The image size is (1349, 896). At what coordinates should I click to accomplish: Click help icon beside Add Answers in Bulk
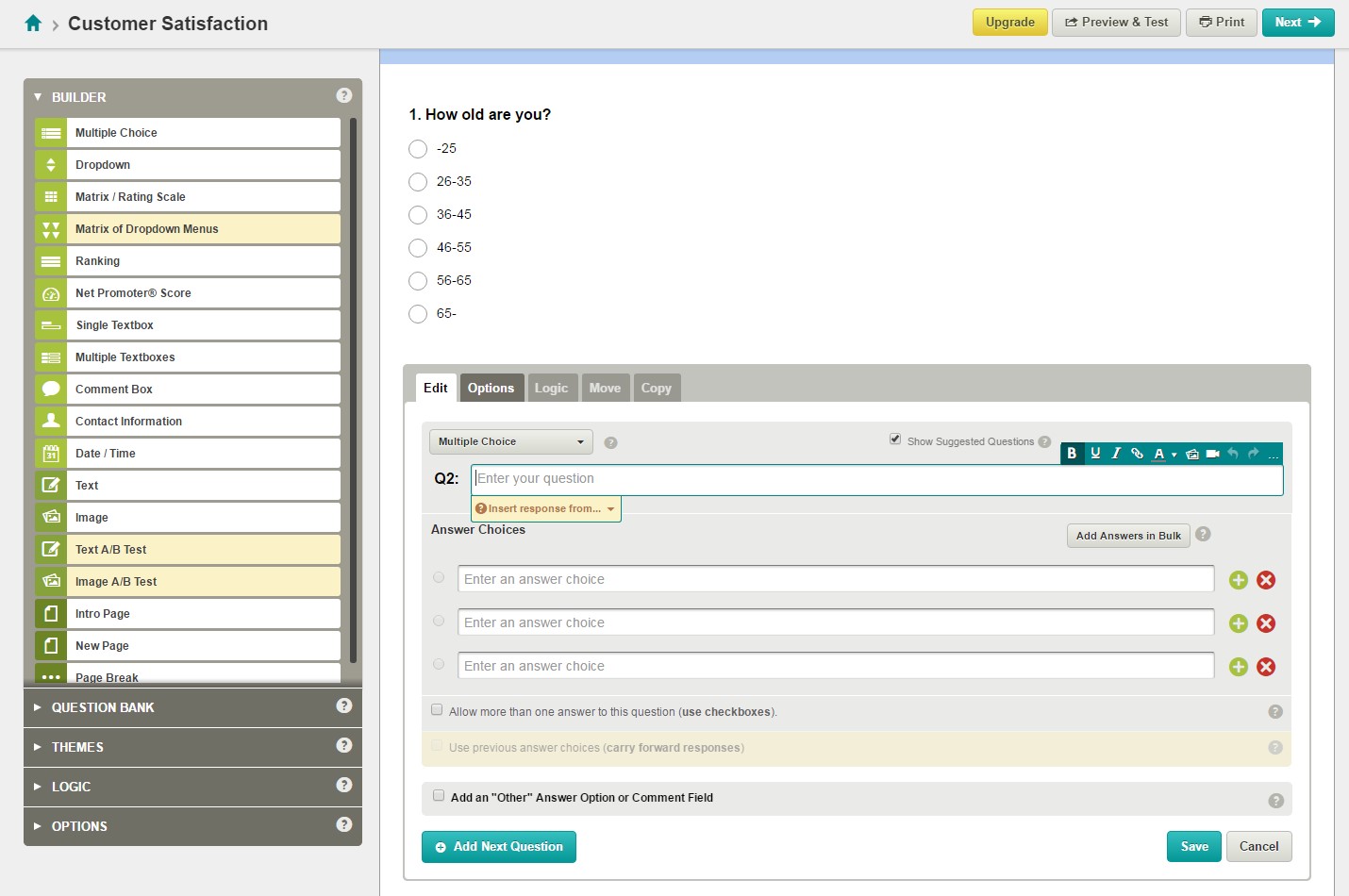point(1203,535)
